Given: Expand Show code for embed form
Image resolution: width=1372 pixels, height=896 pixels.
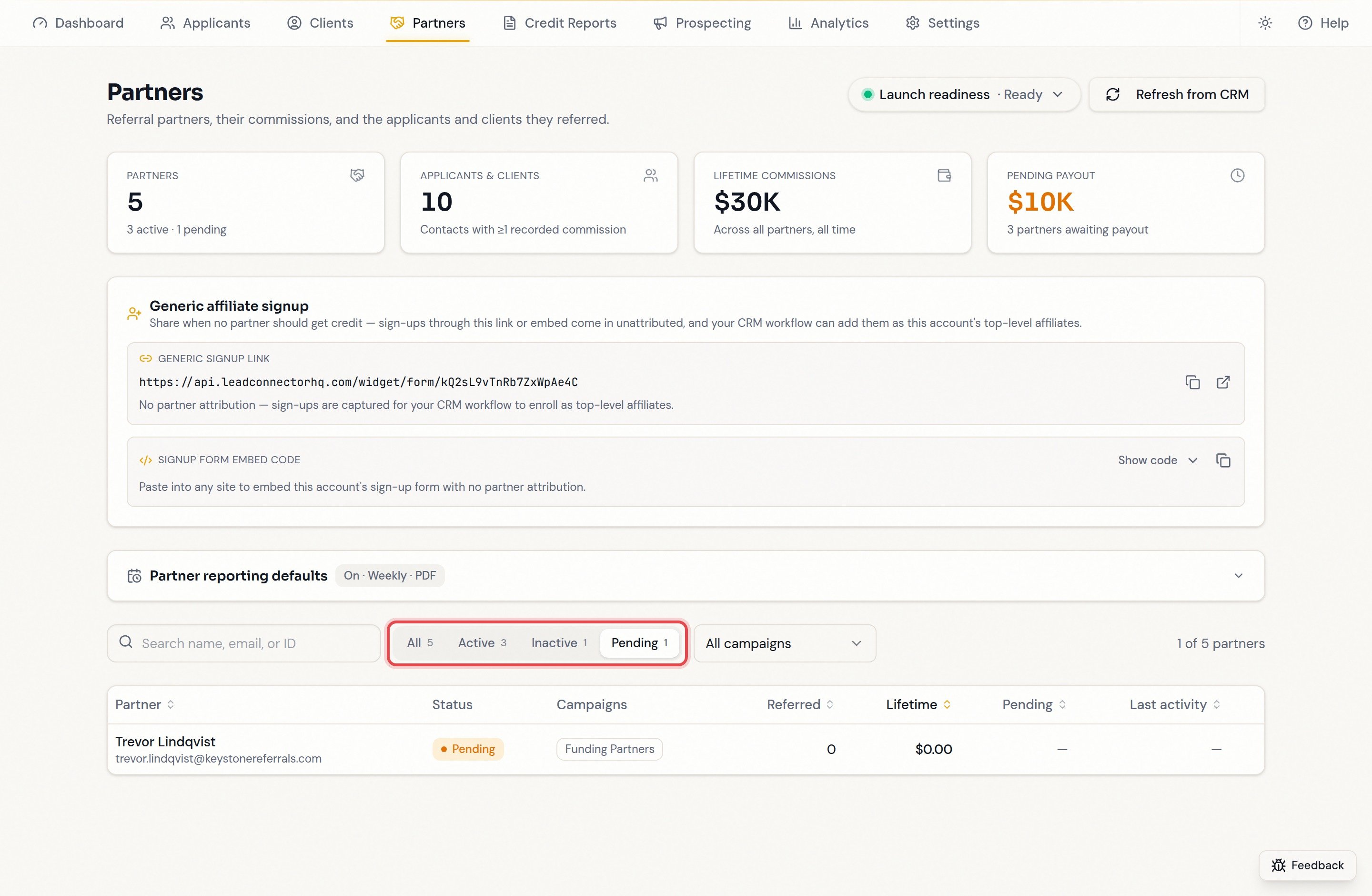Looking at the screenshot, I should point(1158,460).
